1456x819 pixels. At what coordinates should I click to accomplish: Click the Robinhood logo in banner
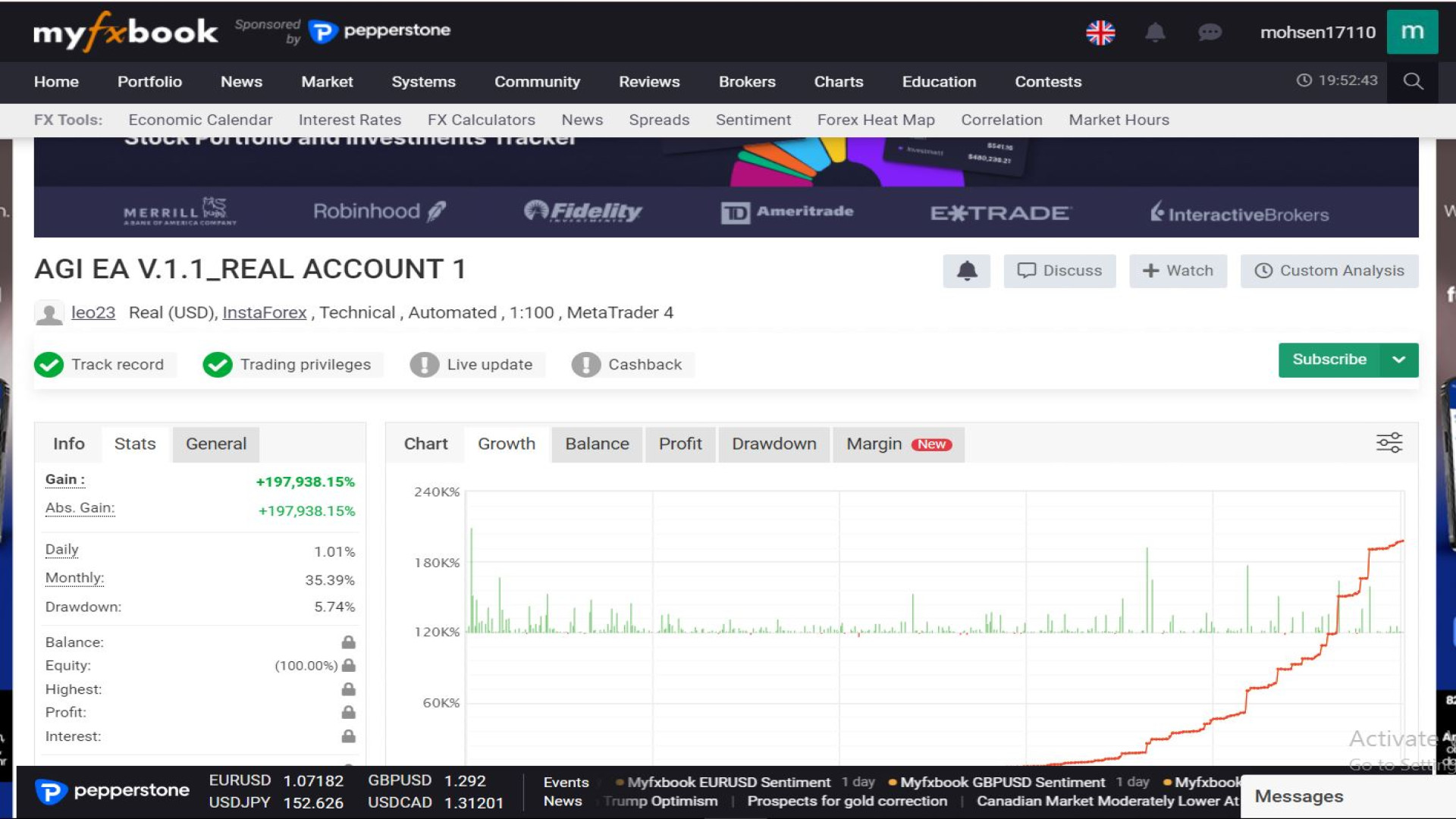click(x=380, y=212)
